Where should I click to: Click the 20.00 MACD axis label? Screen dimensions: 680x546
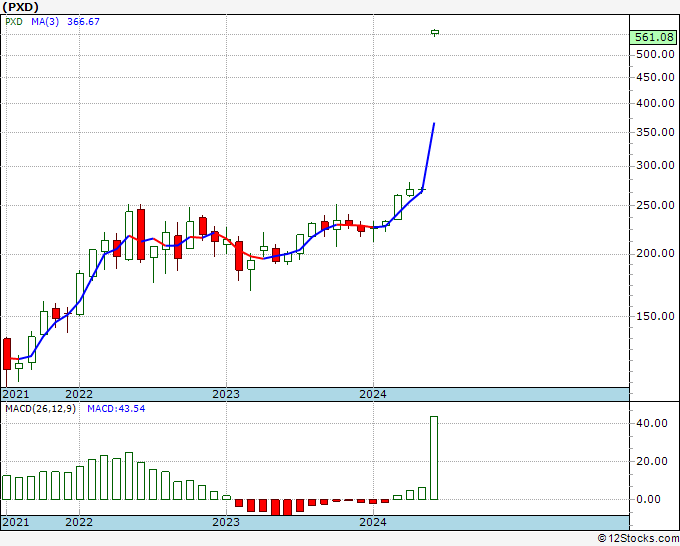point(652,461)
